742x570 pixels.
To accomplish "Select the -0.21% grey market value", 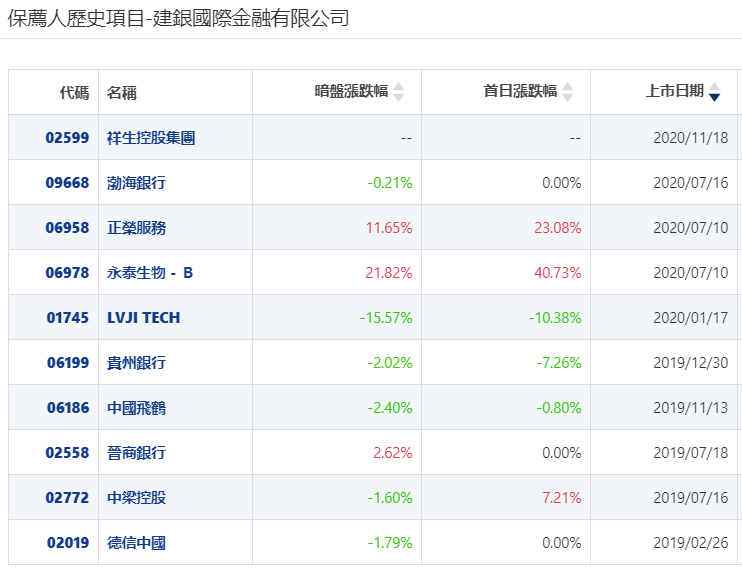I will (390, 183).
